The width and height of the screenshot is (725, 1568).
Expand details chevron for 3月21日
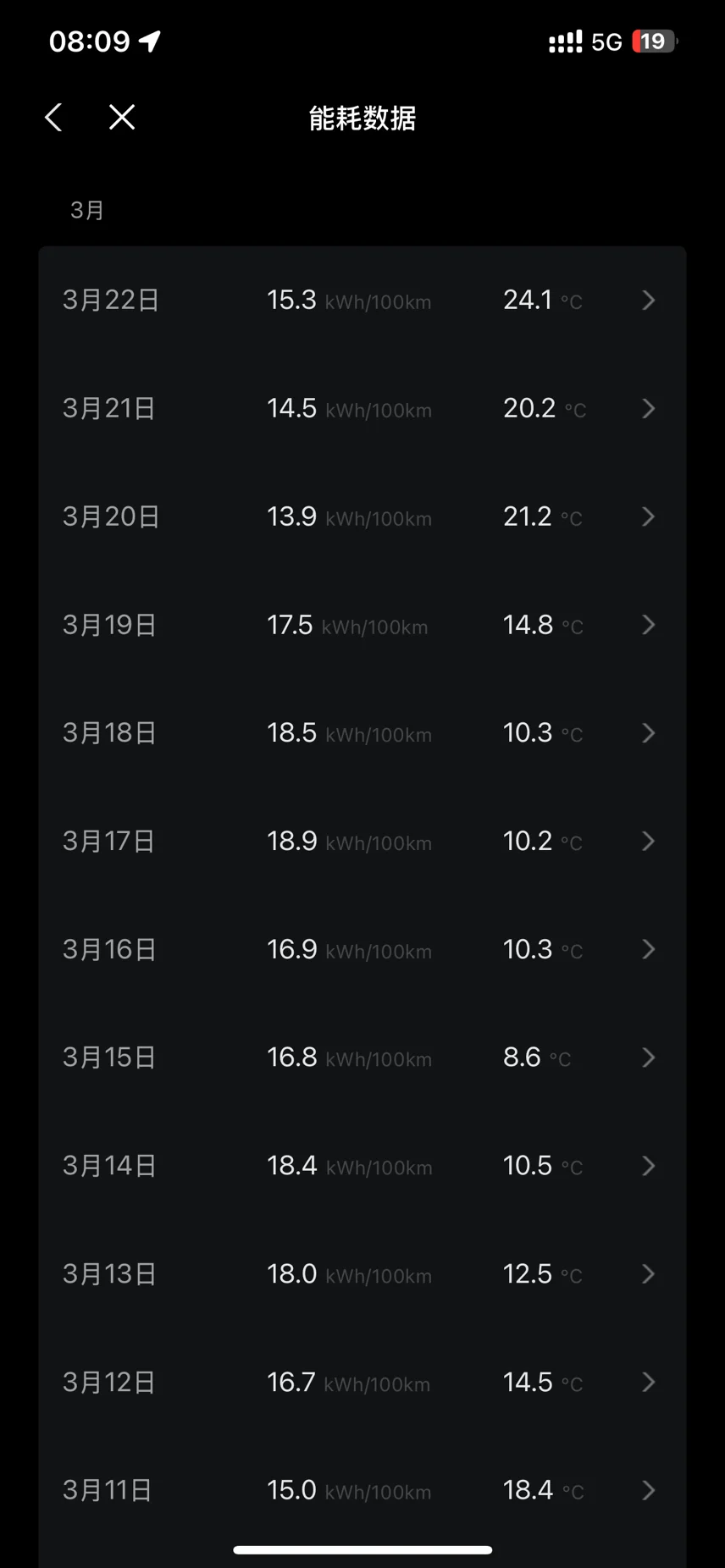click(x=649, y=409)
